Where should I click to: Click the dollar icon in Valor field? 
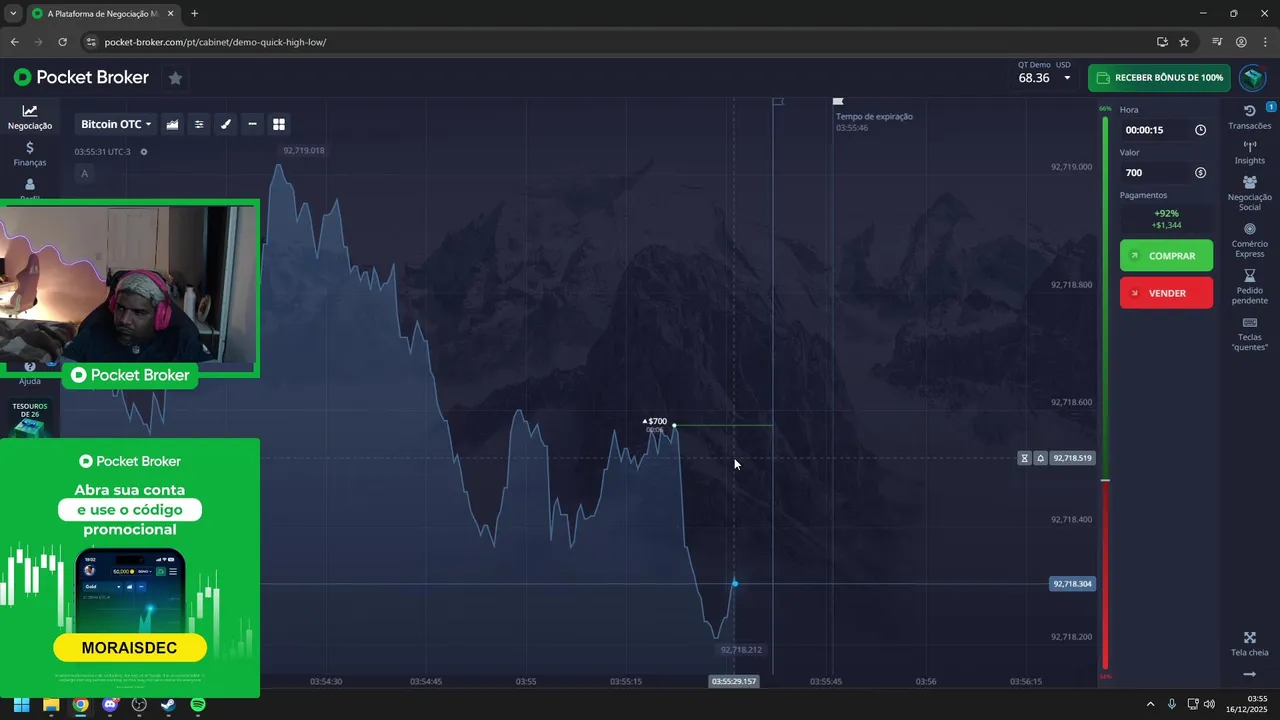tap(1200, 173)
